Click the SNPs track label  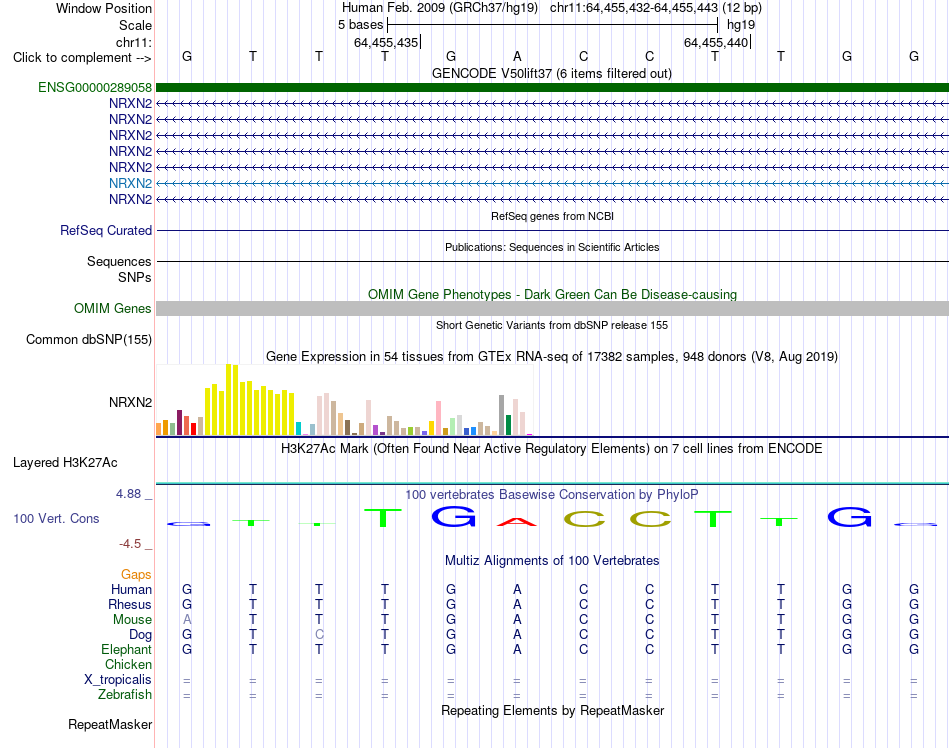(x=135, y=277)
